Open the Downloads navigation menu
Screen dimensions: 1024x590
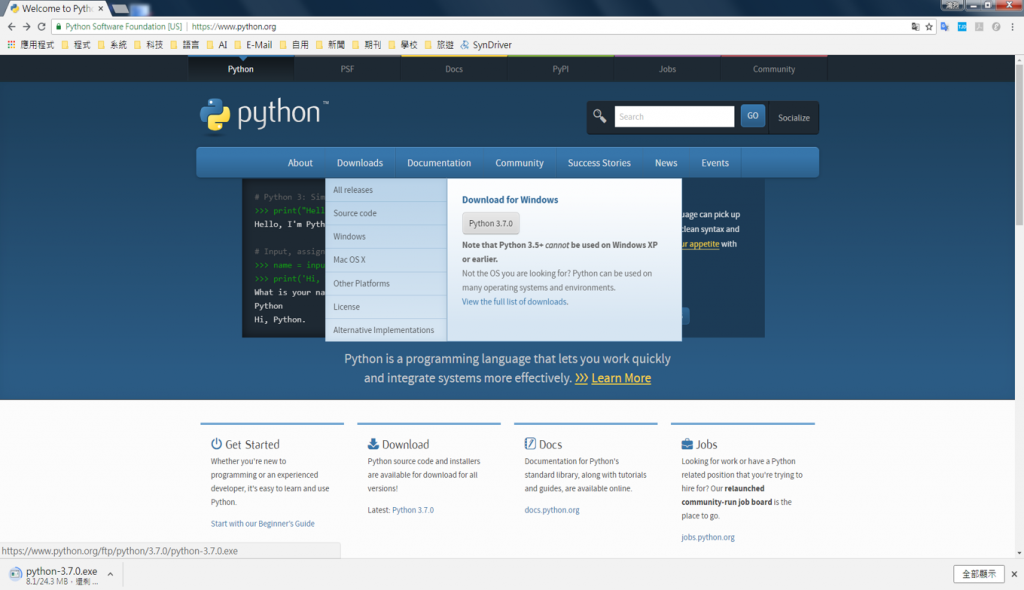(360, 163)
